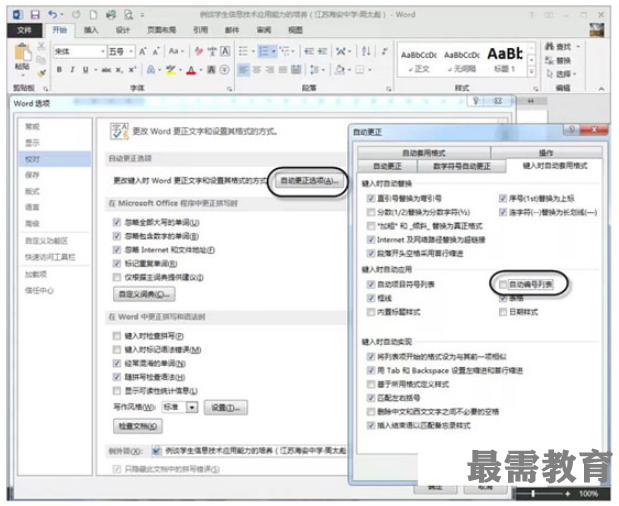The image size is (619, 506).
Task: Click the 自定义词典(C)... button
Action: pyautogui.click(x=144, y=294)
